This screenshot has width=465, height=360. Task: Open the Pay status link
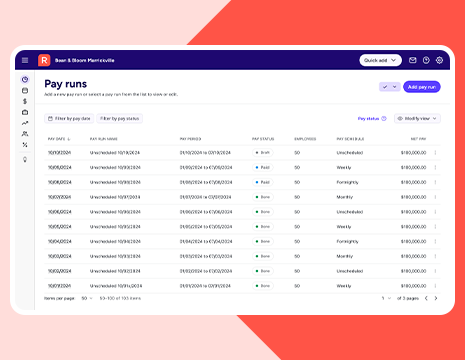(368, 118)
